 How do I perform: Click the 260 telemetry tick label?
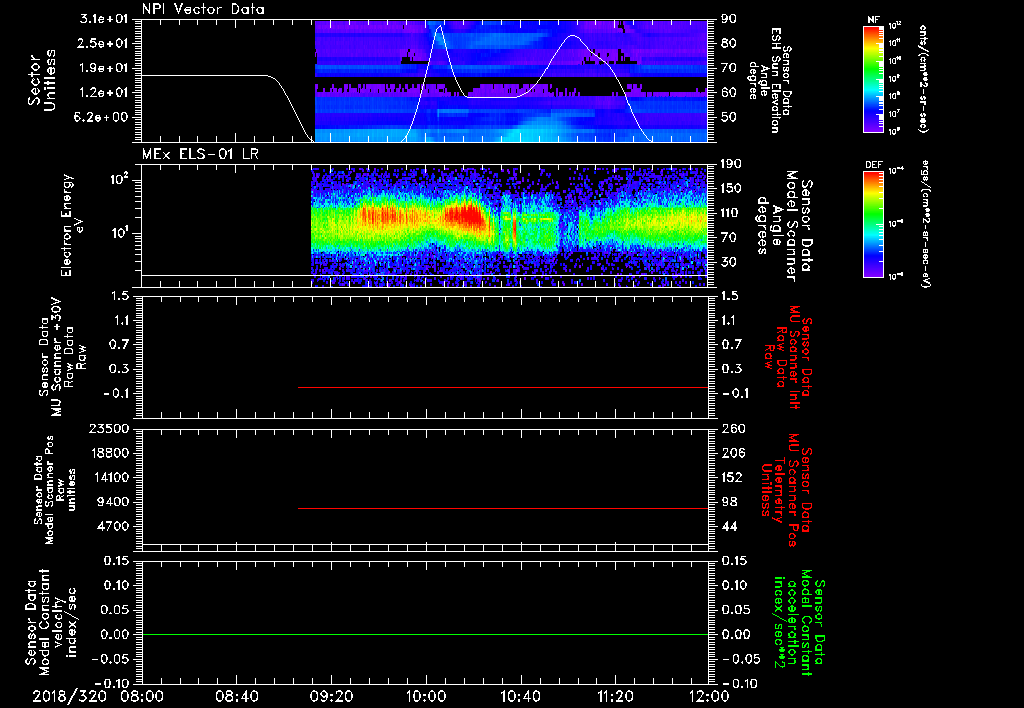pyautogui.click(x=733, y=429)
